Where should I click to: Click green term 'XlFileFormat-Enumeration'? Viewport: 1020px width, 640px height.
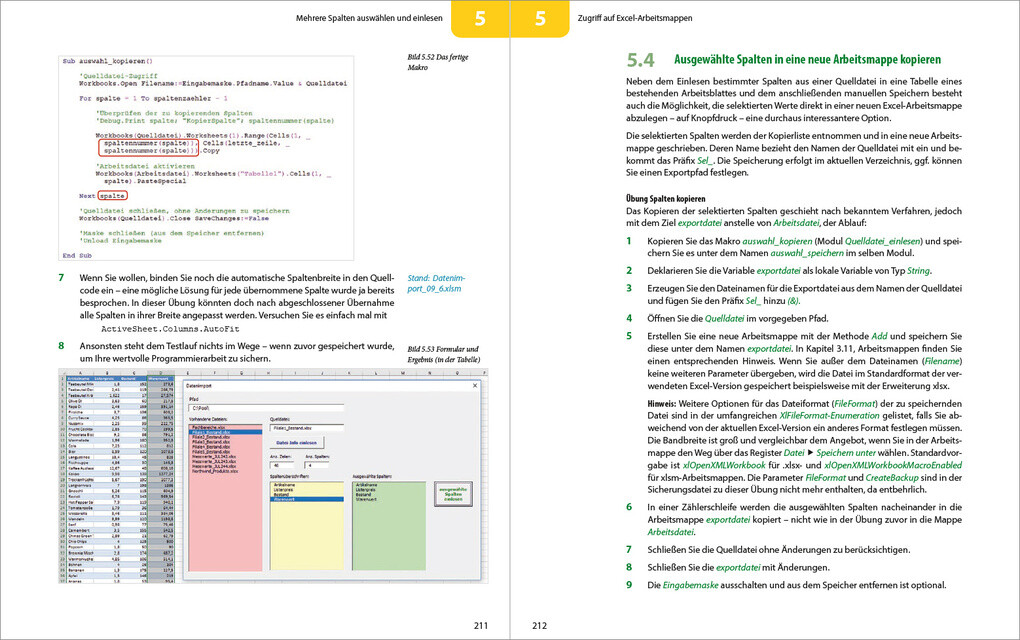click(x=829, y=416)
